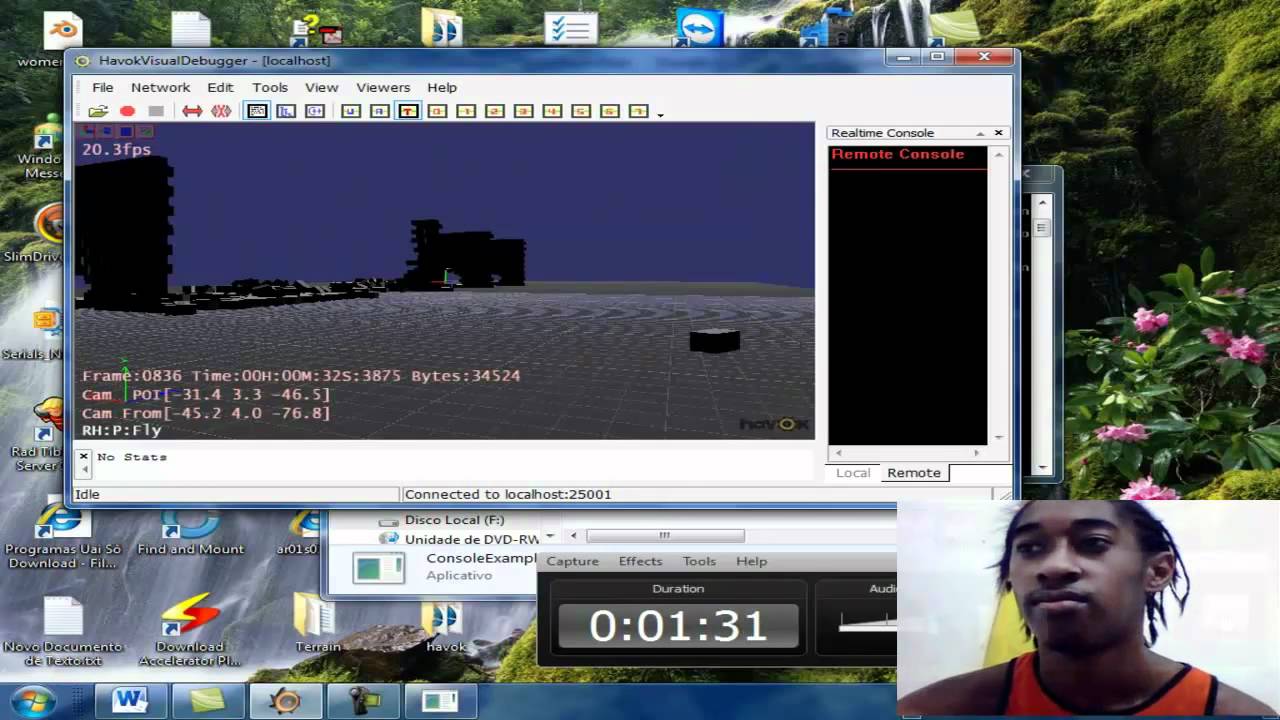Select the first viewport layout toolbar icon
The height and width of the screenshot is (720, 1280).
[257, 111]
